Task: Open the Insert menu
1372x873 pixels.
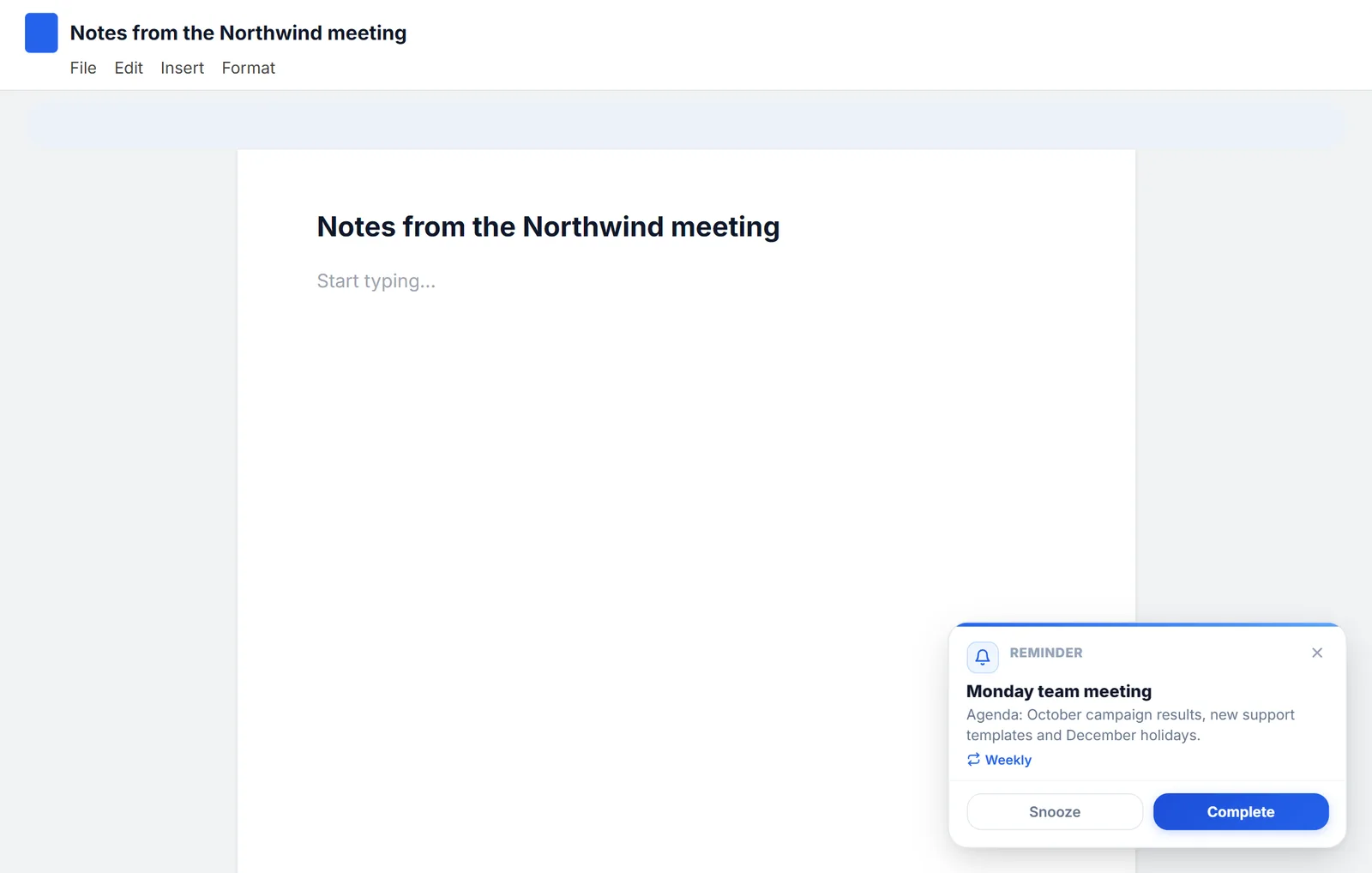Action: (182, 68)
